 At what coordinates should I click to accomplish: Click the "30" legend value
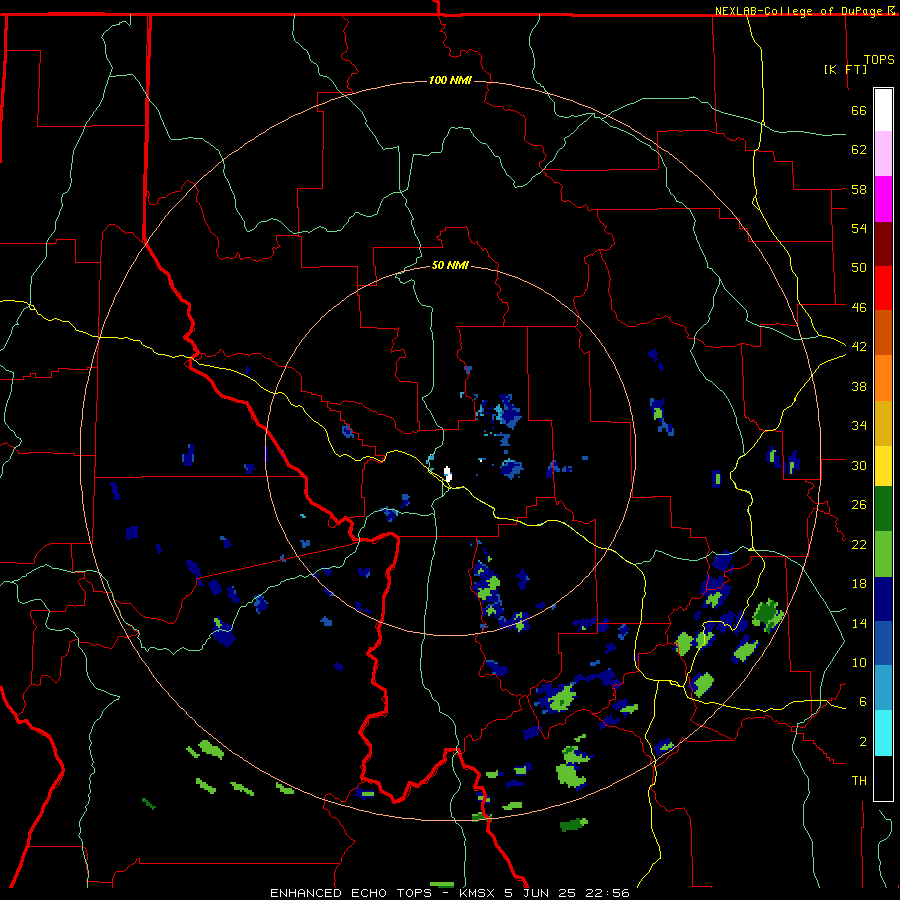coord(859,465)
